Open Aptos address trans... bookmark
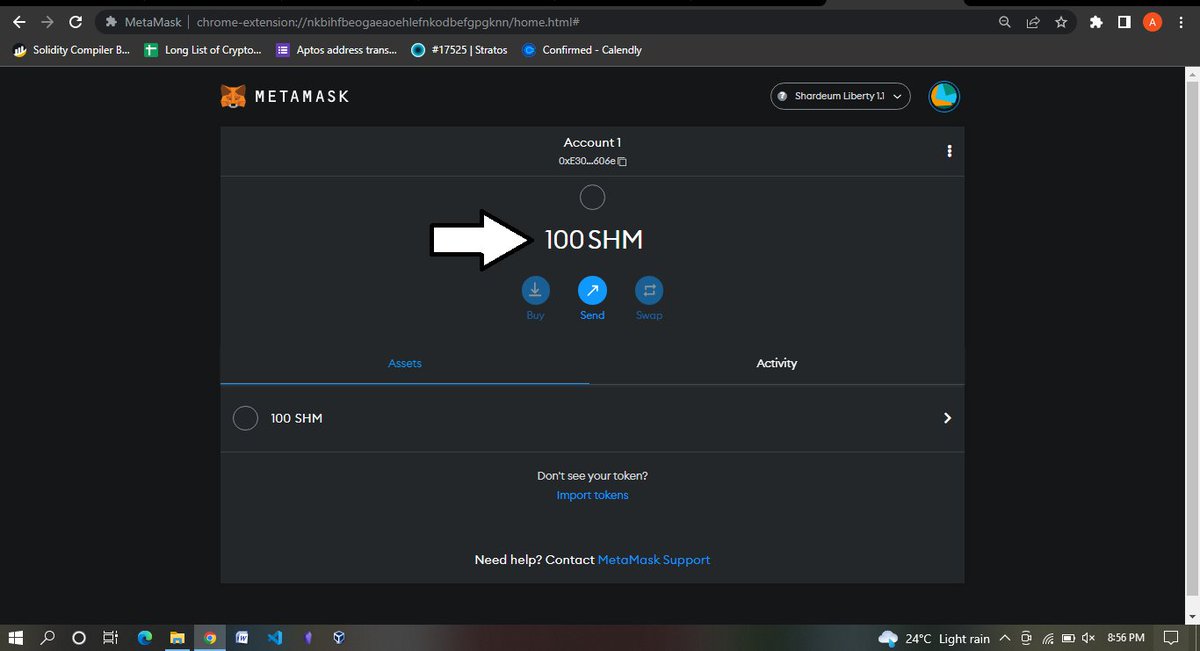The image size is (1200, 651). point(336,50)
